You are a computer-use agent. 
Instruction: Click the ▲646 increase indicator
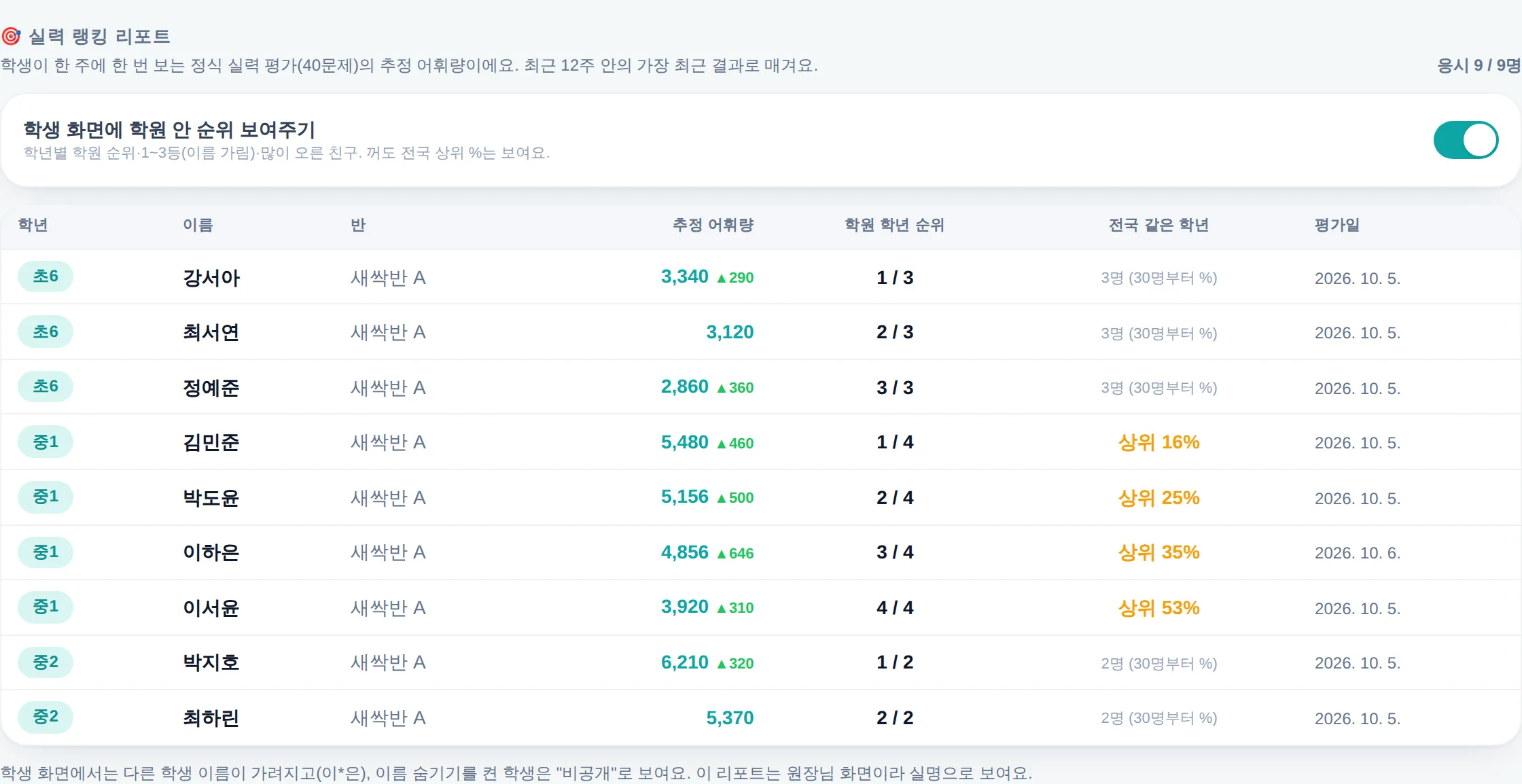click(735, 554)
